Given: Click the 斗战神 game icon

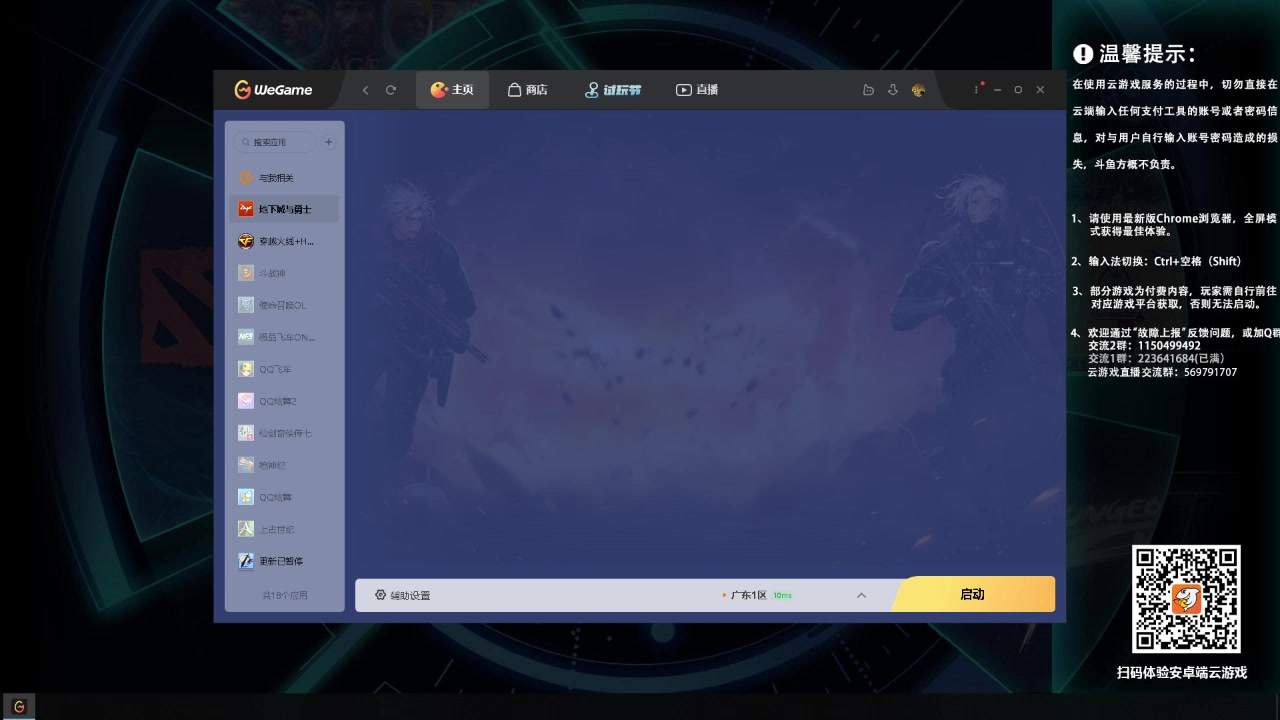Looking at the screenshot, I should 246,273.
